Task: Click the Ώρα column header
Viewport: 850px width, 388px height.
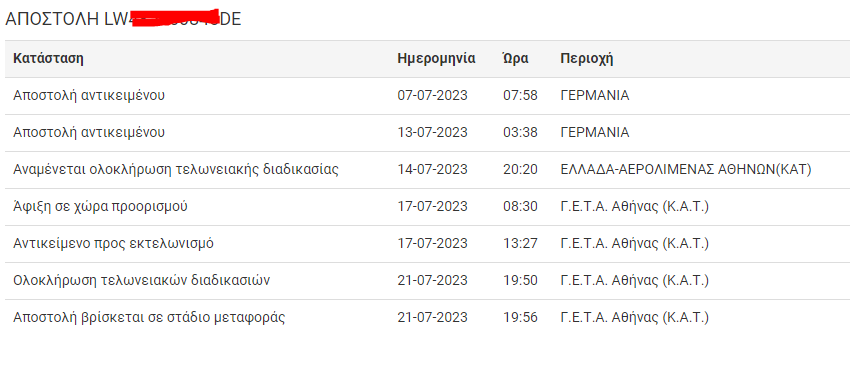Action: 516,59
